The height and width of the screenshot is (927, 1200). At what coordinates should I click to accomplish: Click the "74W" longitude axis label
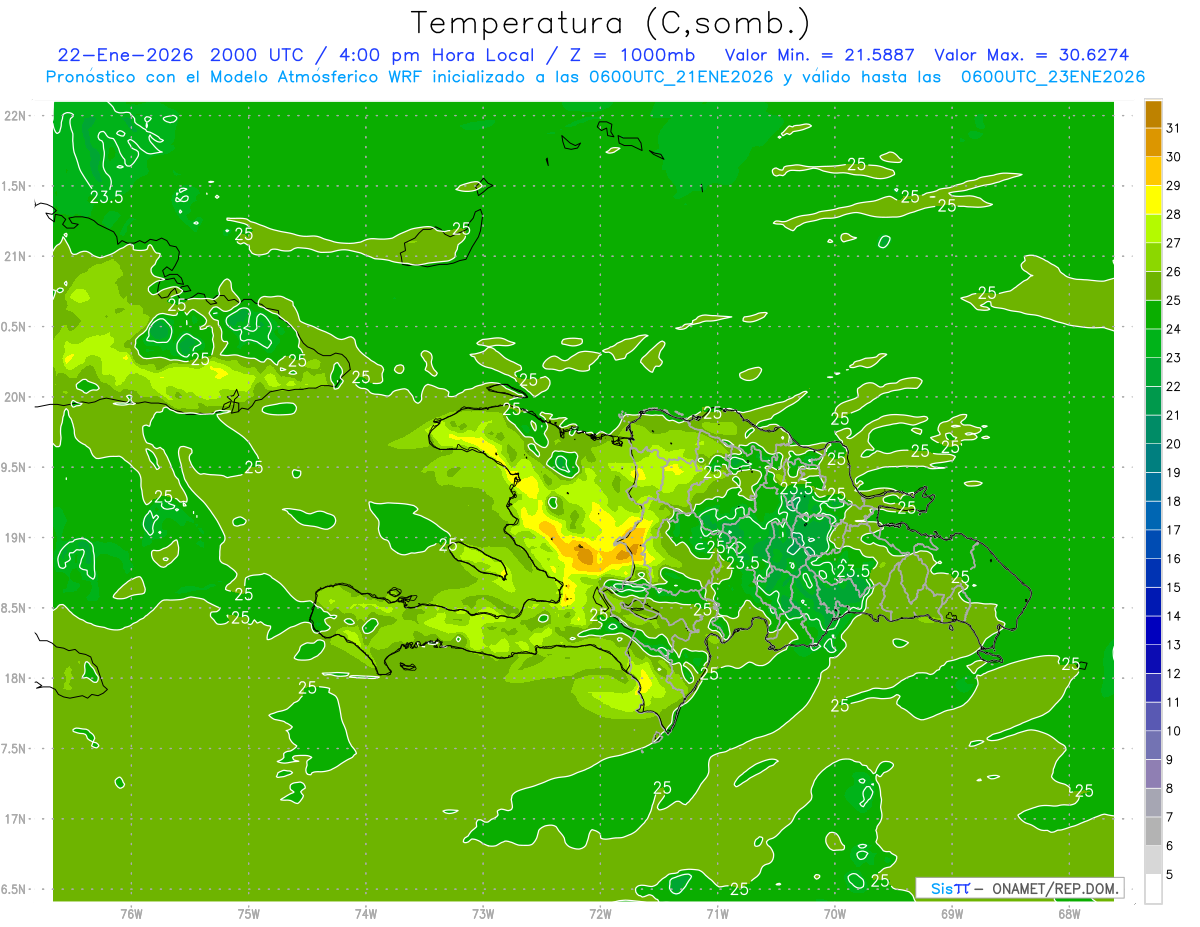(366, 914)
